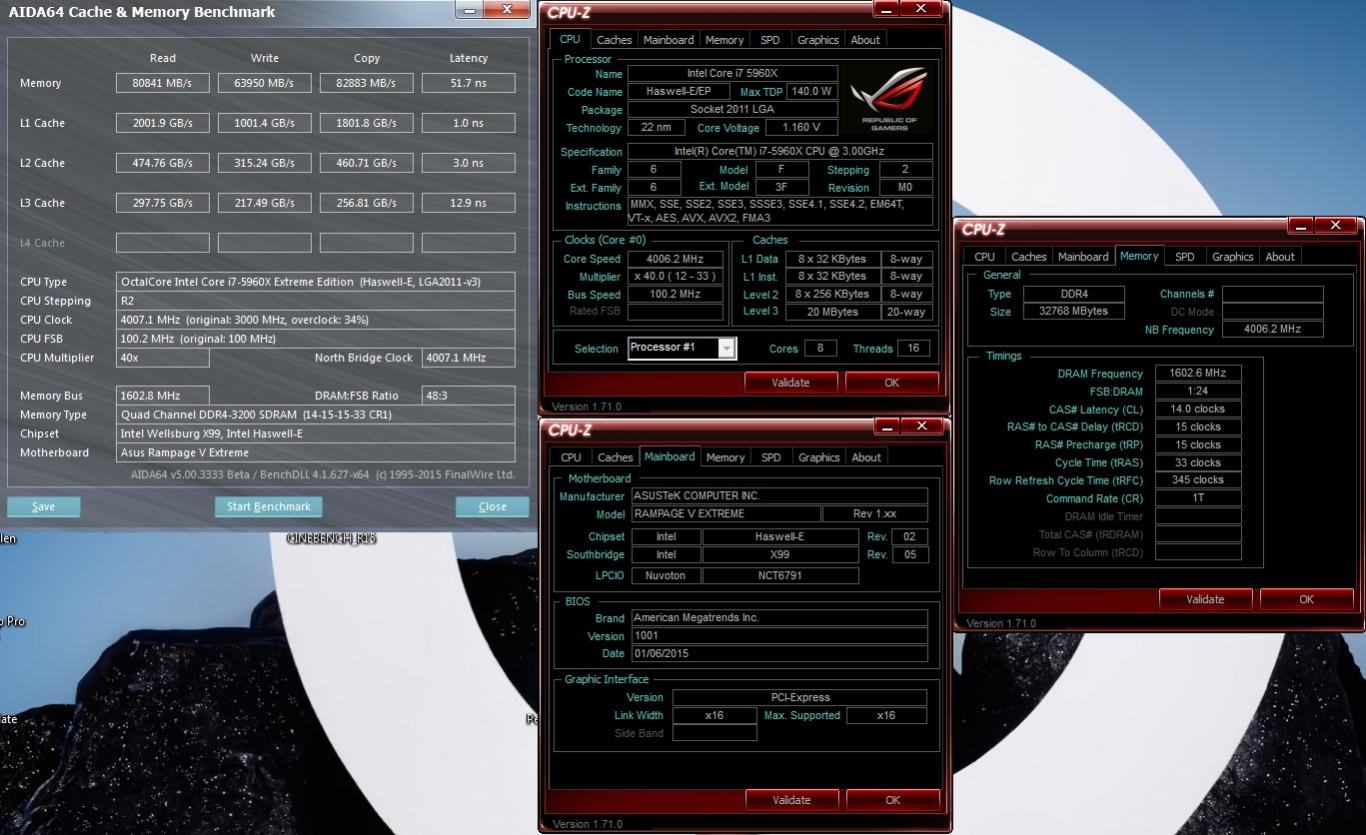Open About tab in Mainboard CPU-Z window
The height and width of the screenshot is (835, 1366).
866,458
